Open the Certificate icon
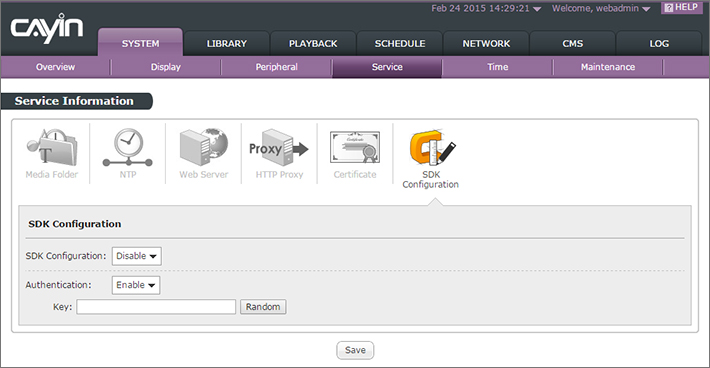Screen dimensions: 710x368 point(355,148)
